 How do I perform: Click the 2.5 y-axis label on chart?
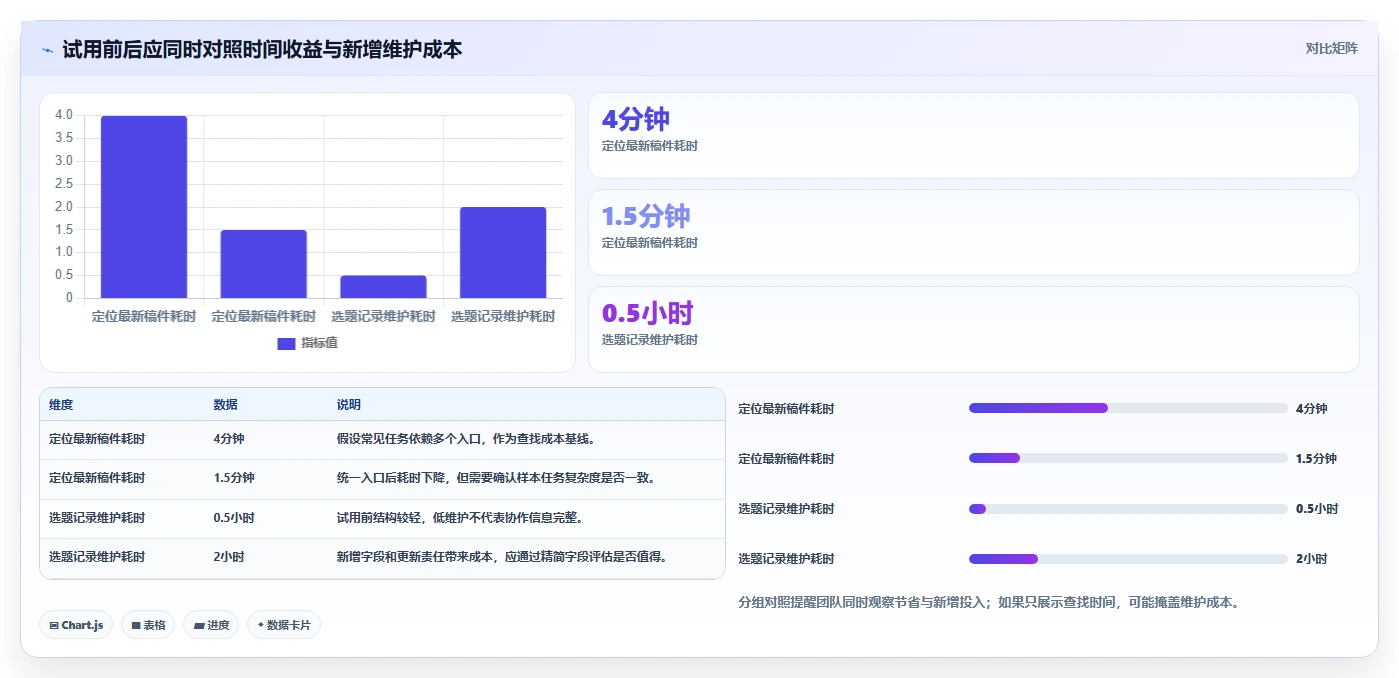tap(64, 184)
